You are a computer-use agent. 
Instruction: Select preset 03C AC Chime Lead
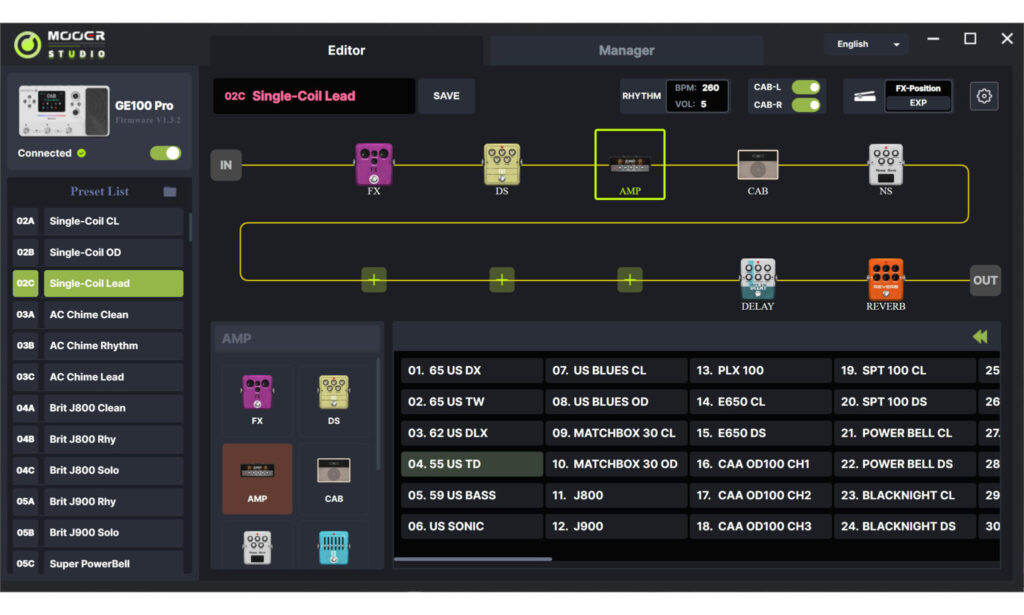[x=98, y=377]
